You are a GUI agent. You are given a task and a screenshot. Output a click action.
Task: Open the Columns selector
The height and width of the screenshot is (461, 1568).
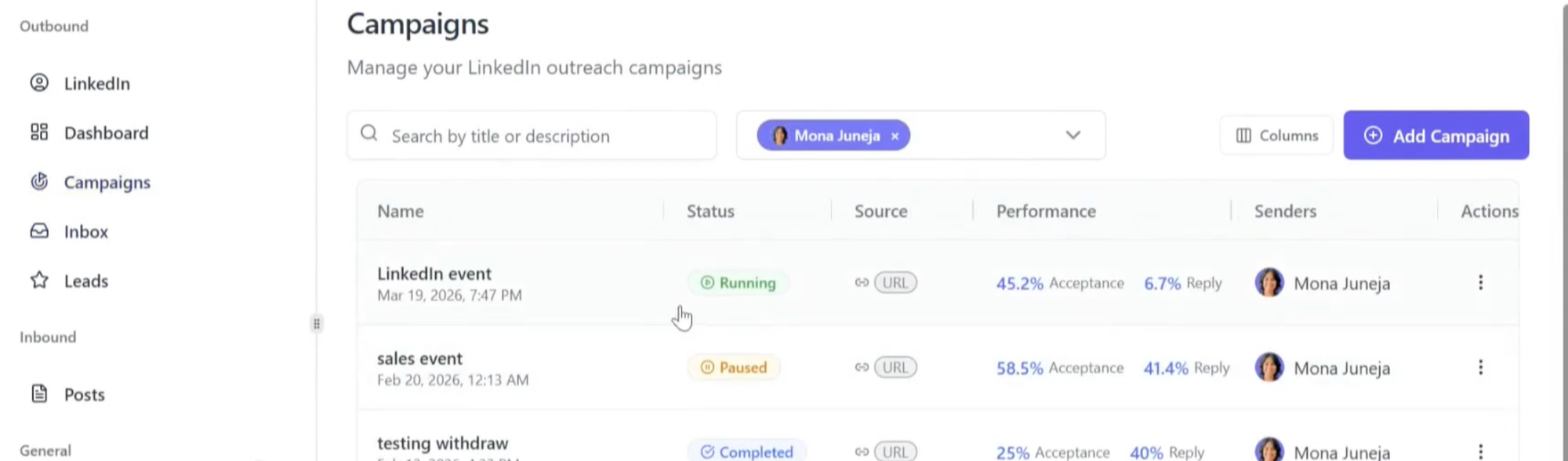[1276, 136]
